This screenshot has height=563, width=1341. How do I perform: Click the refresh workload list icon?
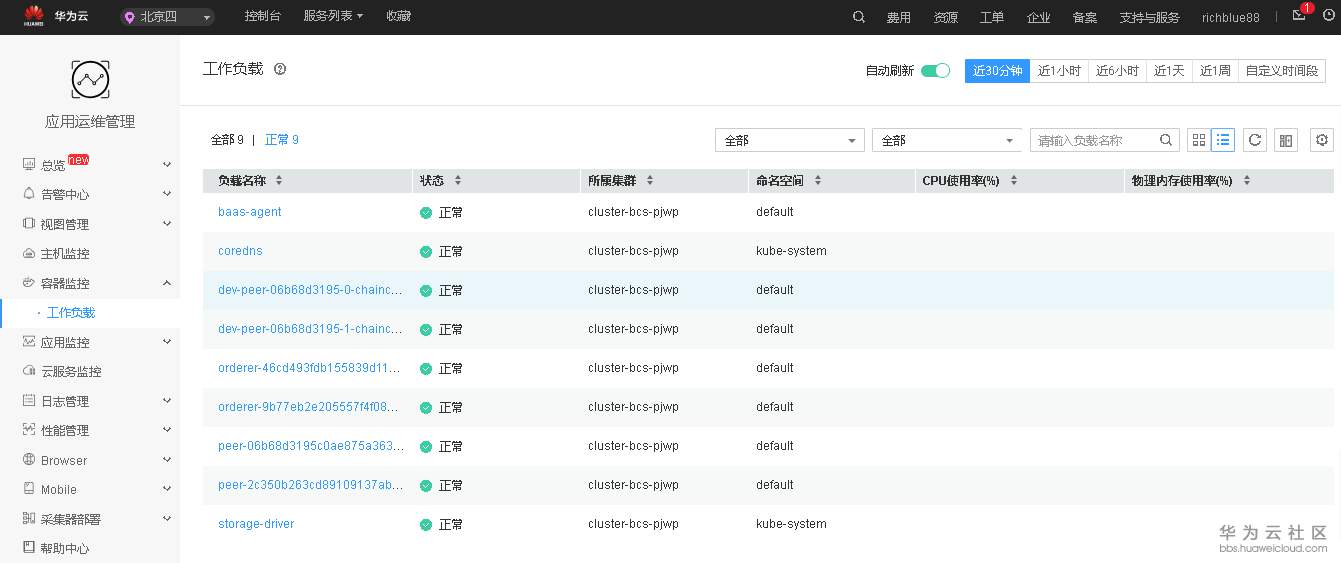tap(1255, 140)
